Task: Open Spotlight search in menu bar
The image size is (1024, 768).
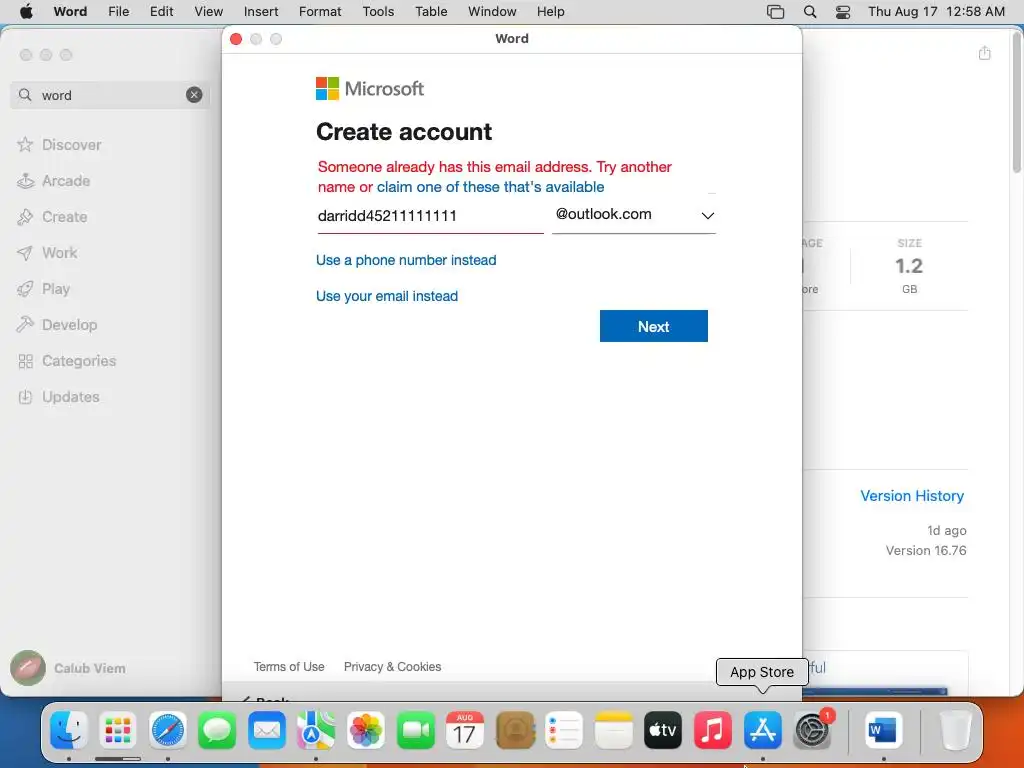Action: click(810, 12)
